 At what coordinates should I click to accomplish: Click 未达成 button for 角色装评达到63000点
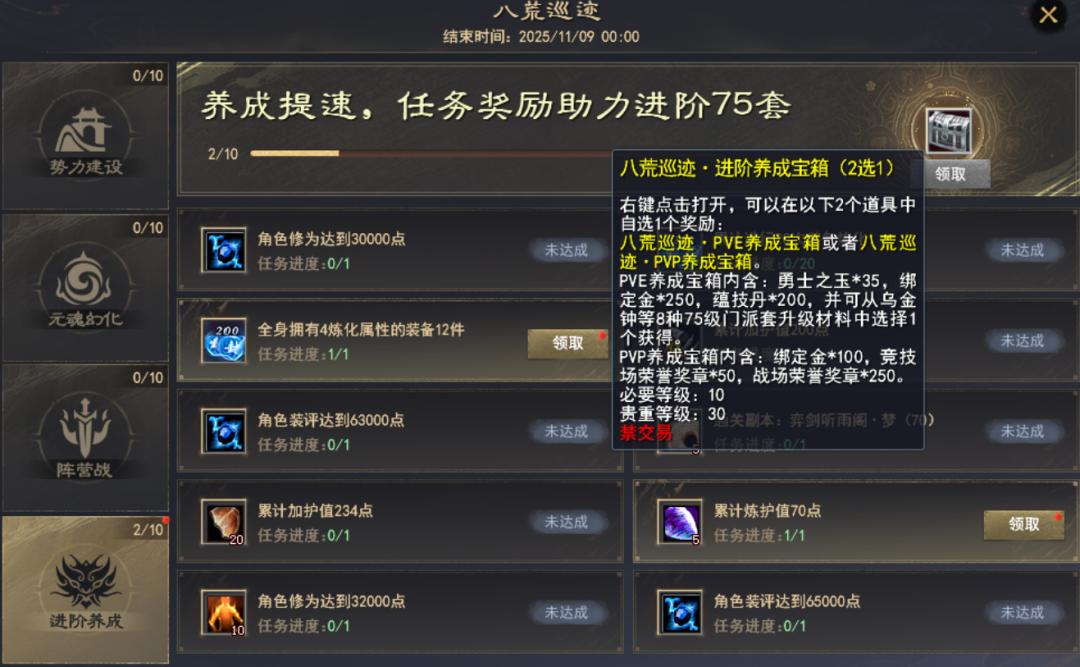tap(567, 431)
